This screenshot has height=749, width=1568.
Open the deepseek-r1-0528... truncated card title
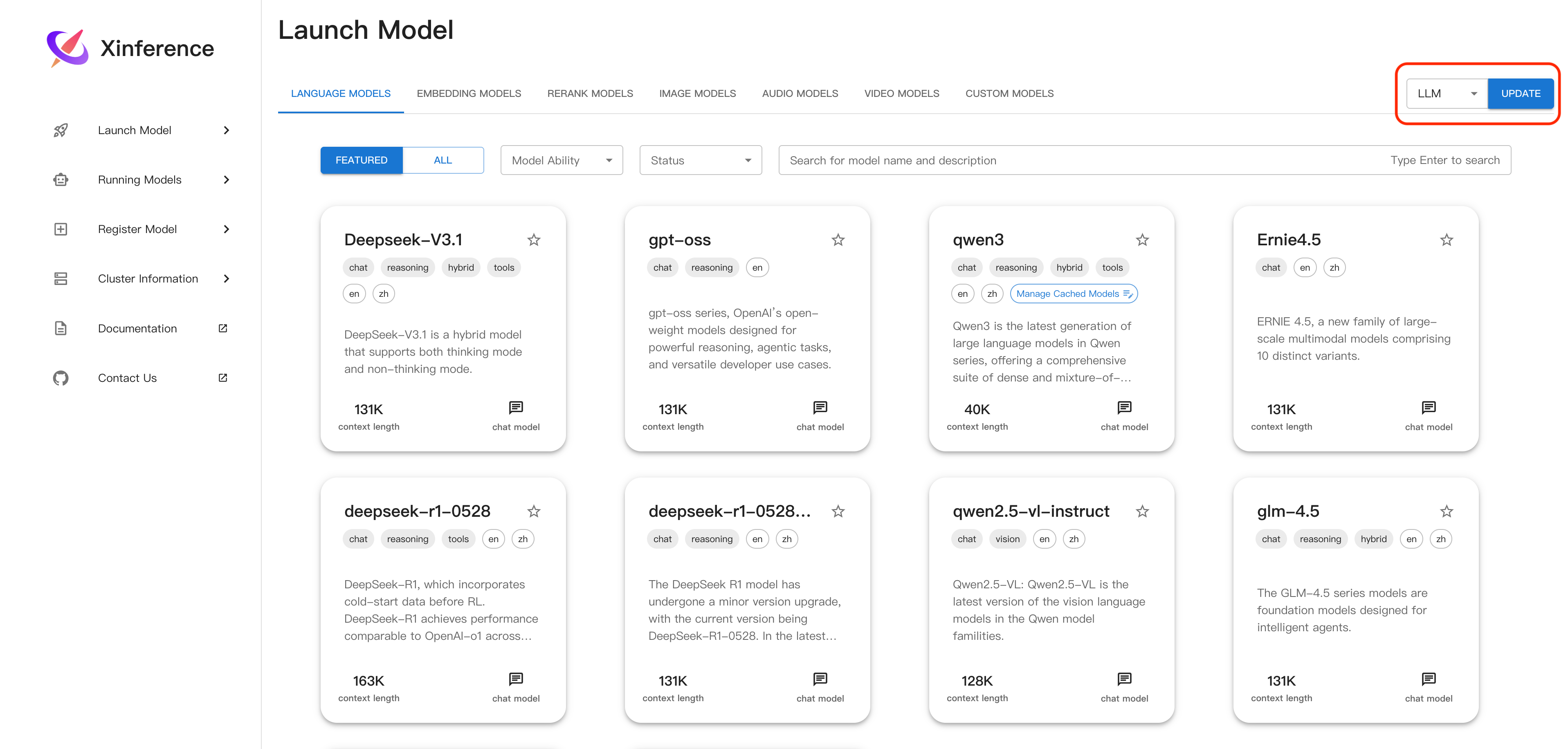coord(729,511)
